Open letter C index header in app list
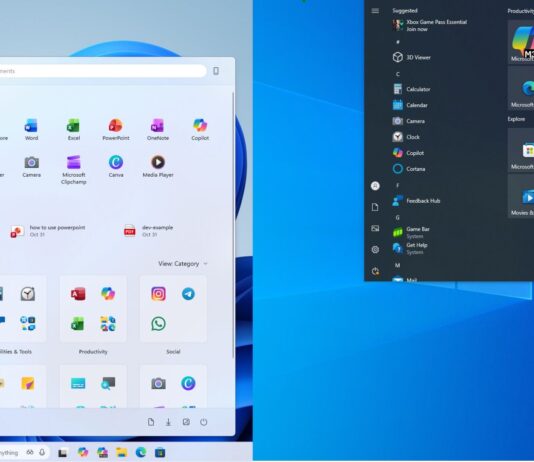The image size is (534, 462). 397,74
